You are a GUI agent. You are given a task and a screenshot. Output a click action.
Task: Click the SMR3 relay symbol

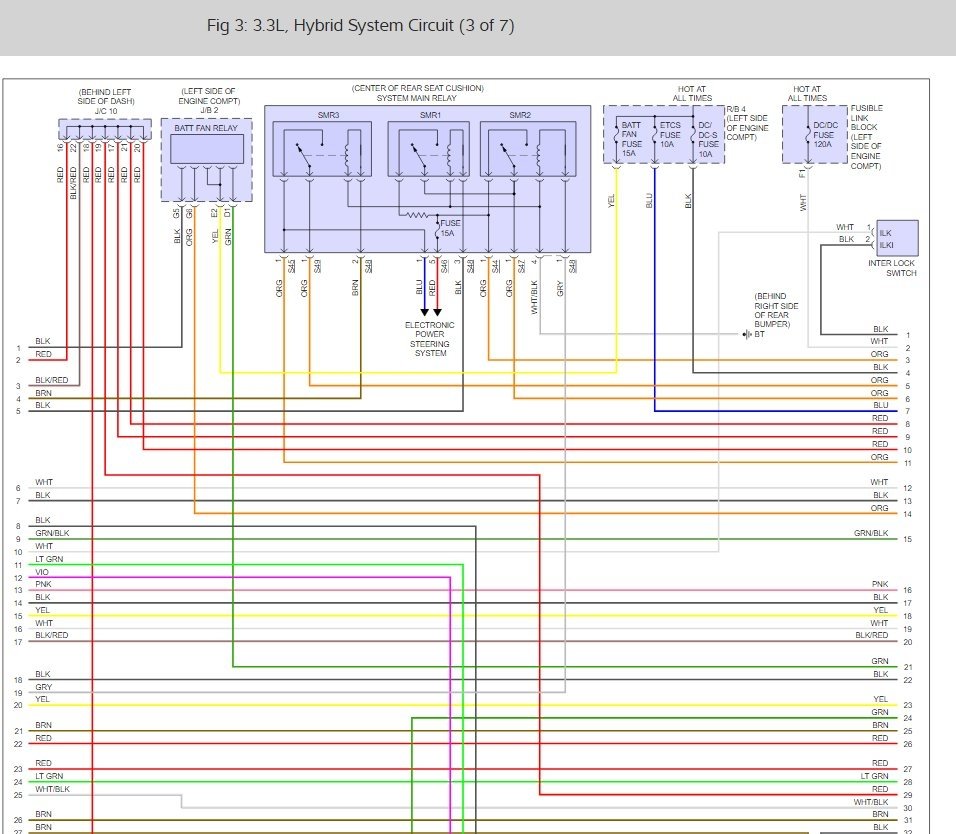[324, 150]
